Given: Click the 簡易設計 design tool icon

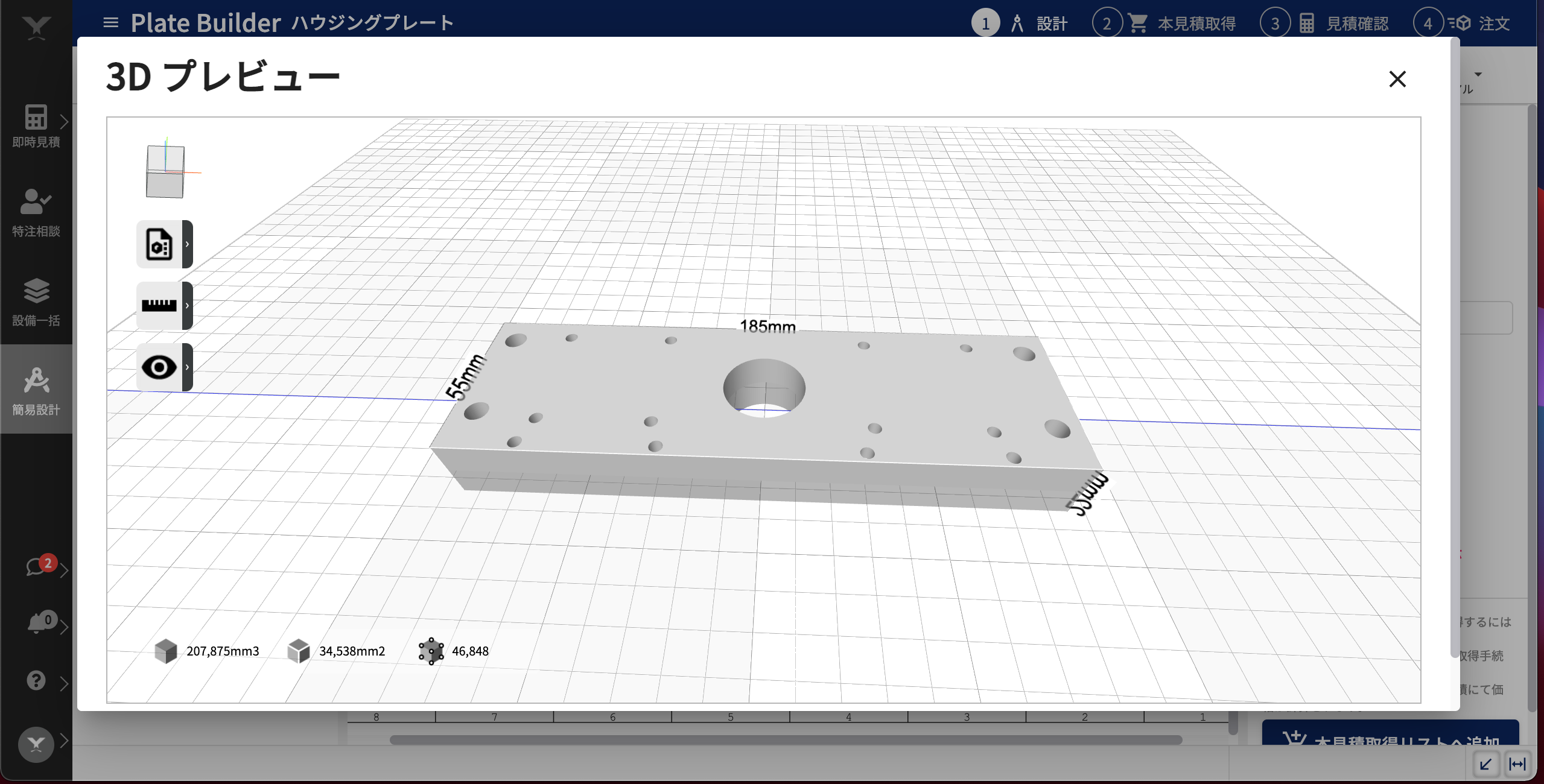Looking at the screenshot, I should click(36, 390).
